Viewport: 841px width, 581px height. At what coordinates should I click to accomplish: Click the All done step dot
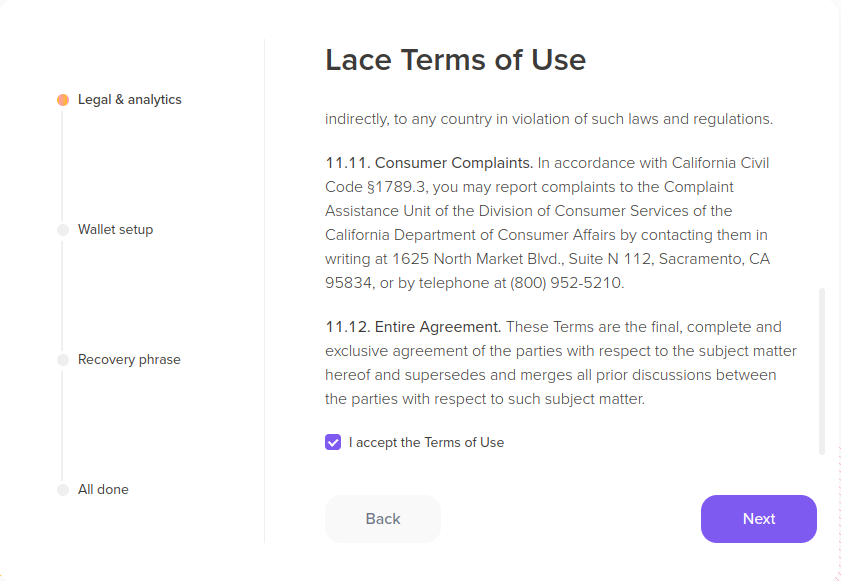point(63,490)
